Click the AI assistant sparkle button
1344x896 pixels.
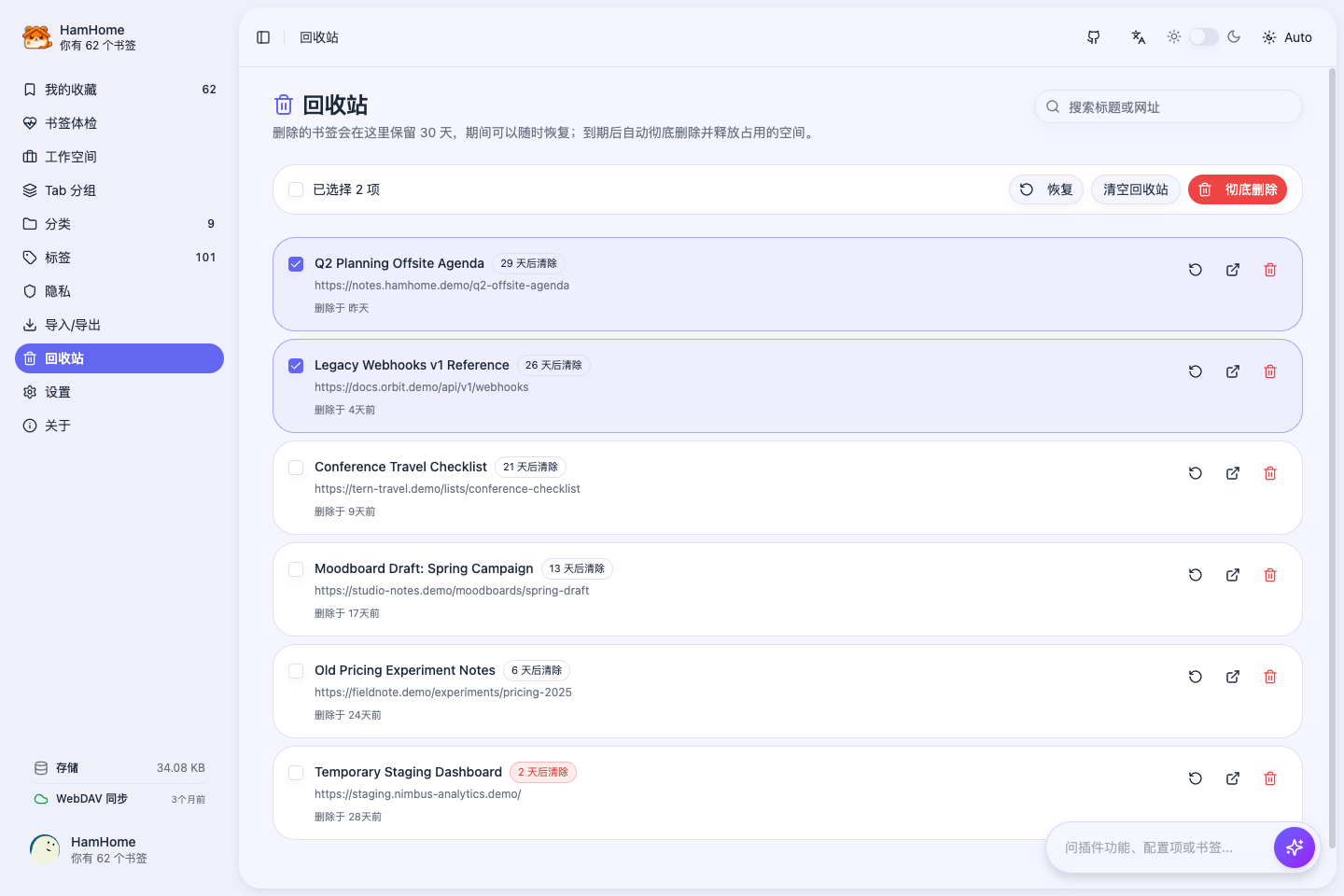click(x=1295, y=847)
